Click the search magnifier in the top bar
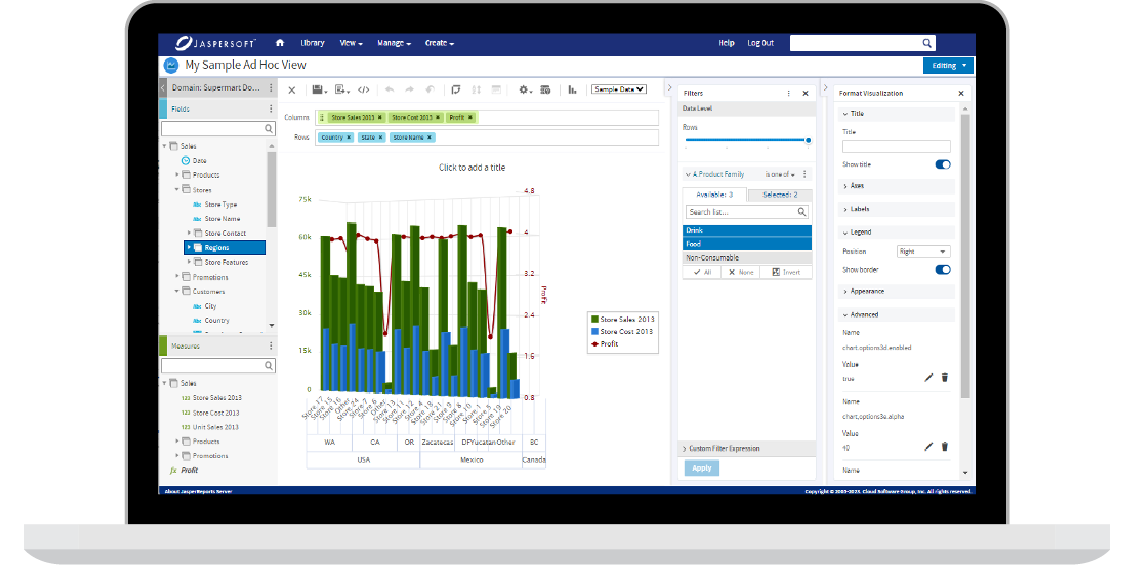 pos(927,43)
